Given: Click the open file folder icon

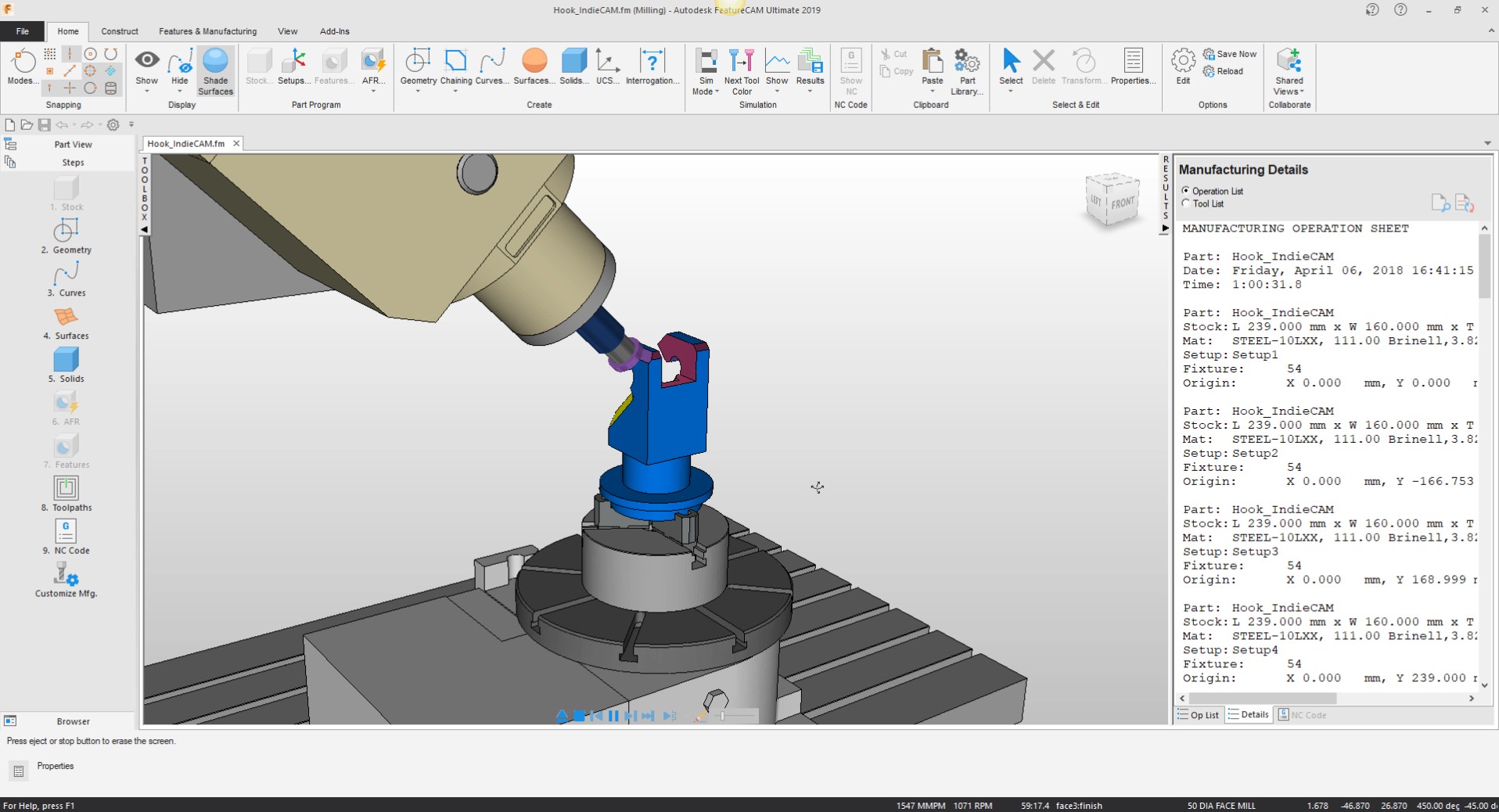Looking at the screenshot, I should click(x=27, y=124).
